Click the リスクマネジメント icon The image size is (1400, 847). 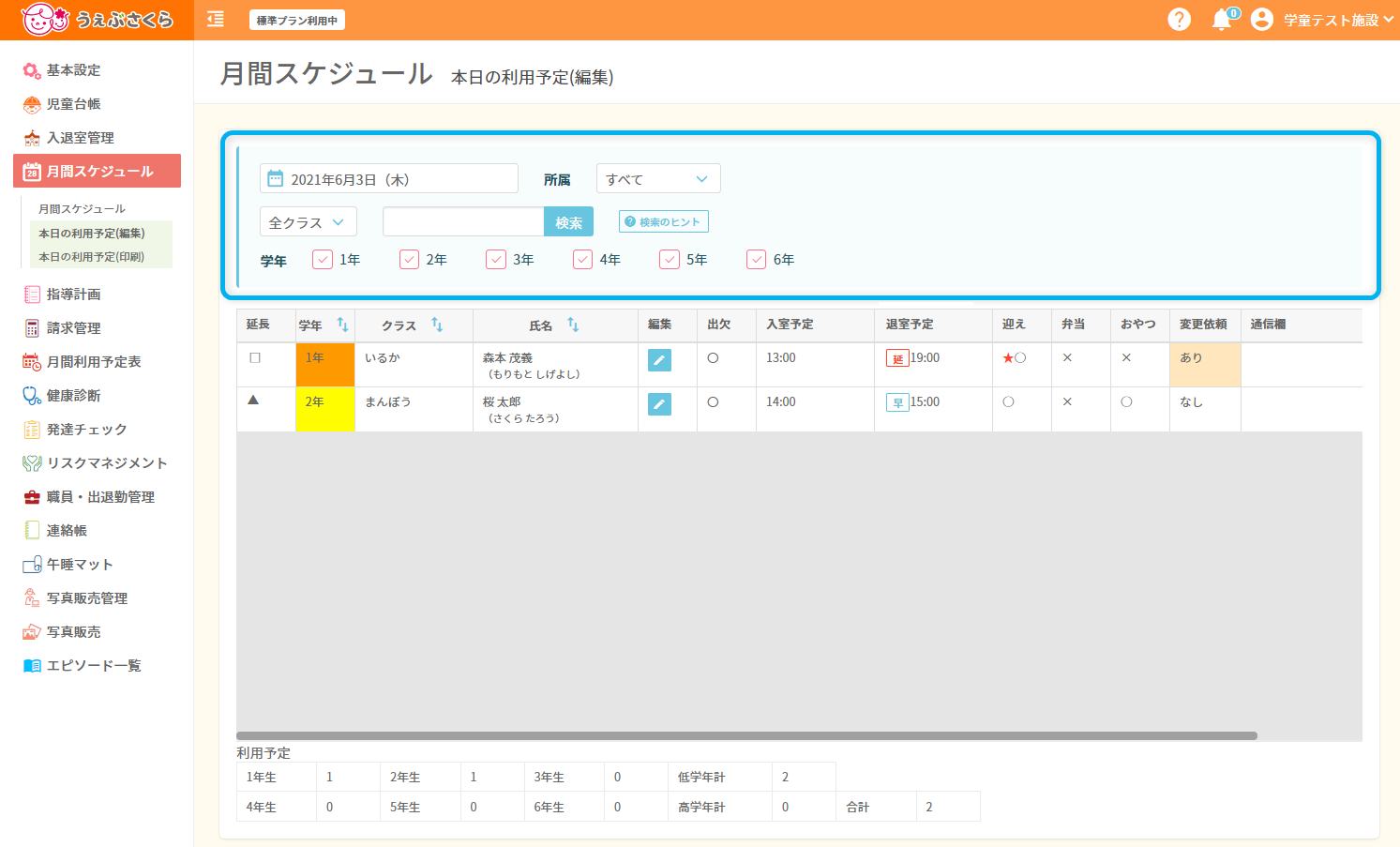[32, 463]
